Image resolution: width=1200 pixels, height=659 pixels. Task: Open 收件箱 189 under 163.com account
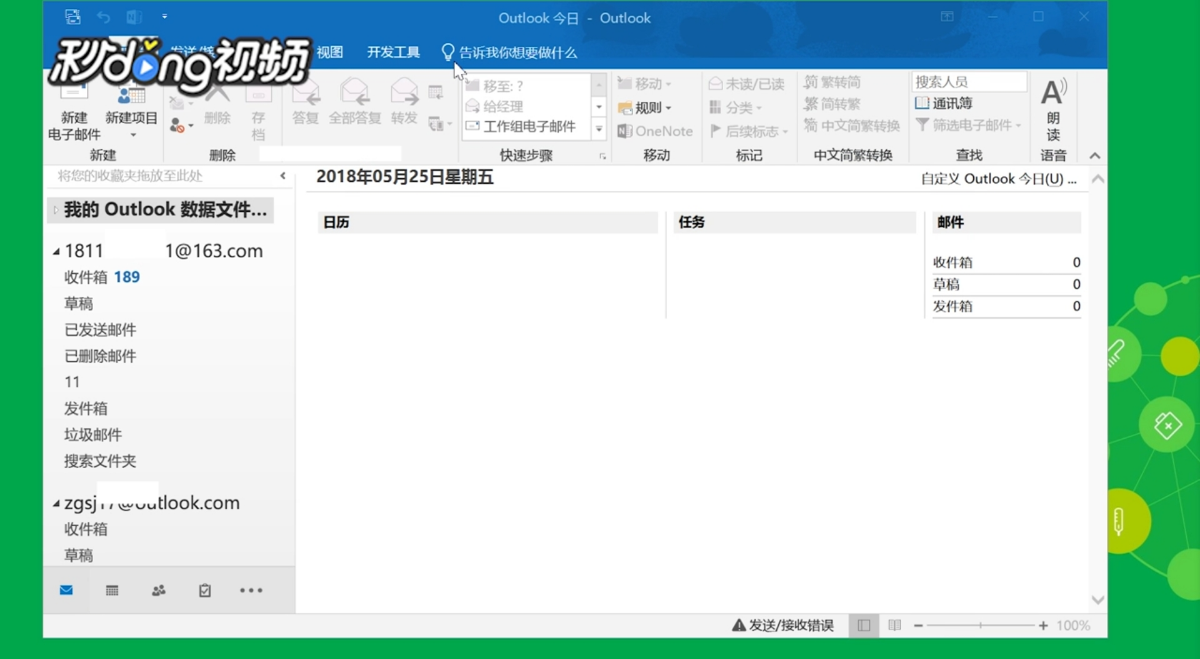click(102, 277)
